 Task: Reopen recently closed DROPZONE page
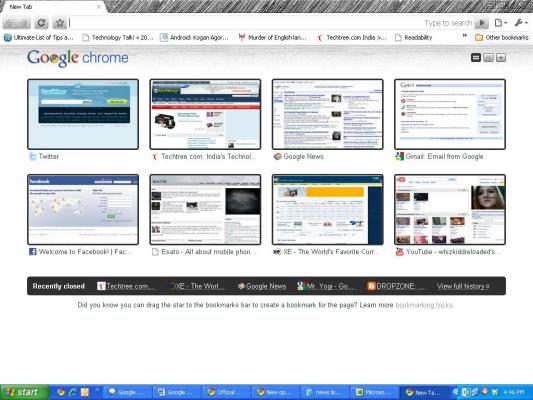[397, 286]
